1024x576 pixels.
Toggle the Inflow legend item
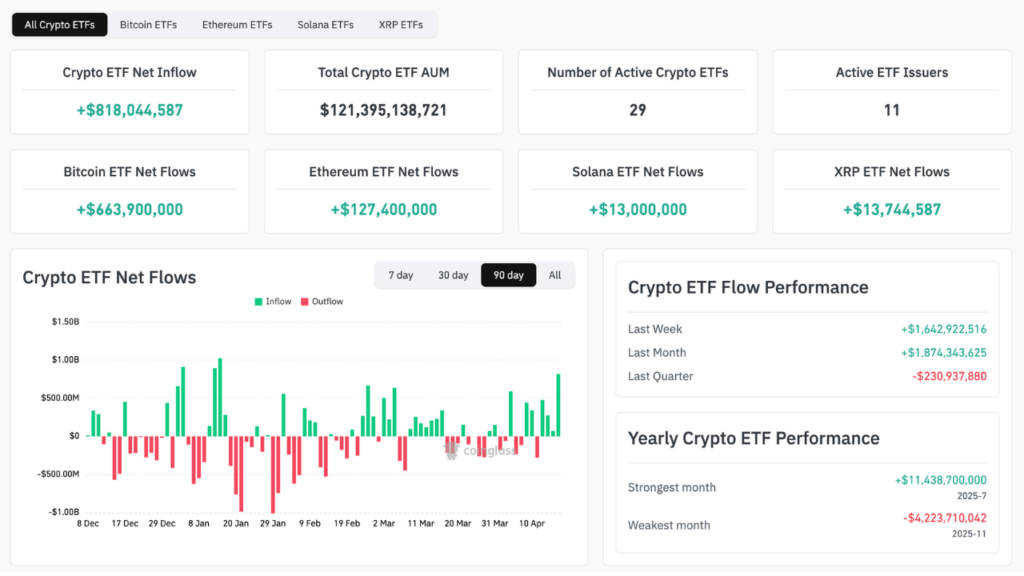[x=272, y=301]
